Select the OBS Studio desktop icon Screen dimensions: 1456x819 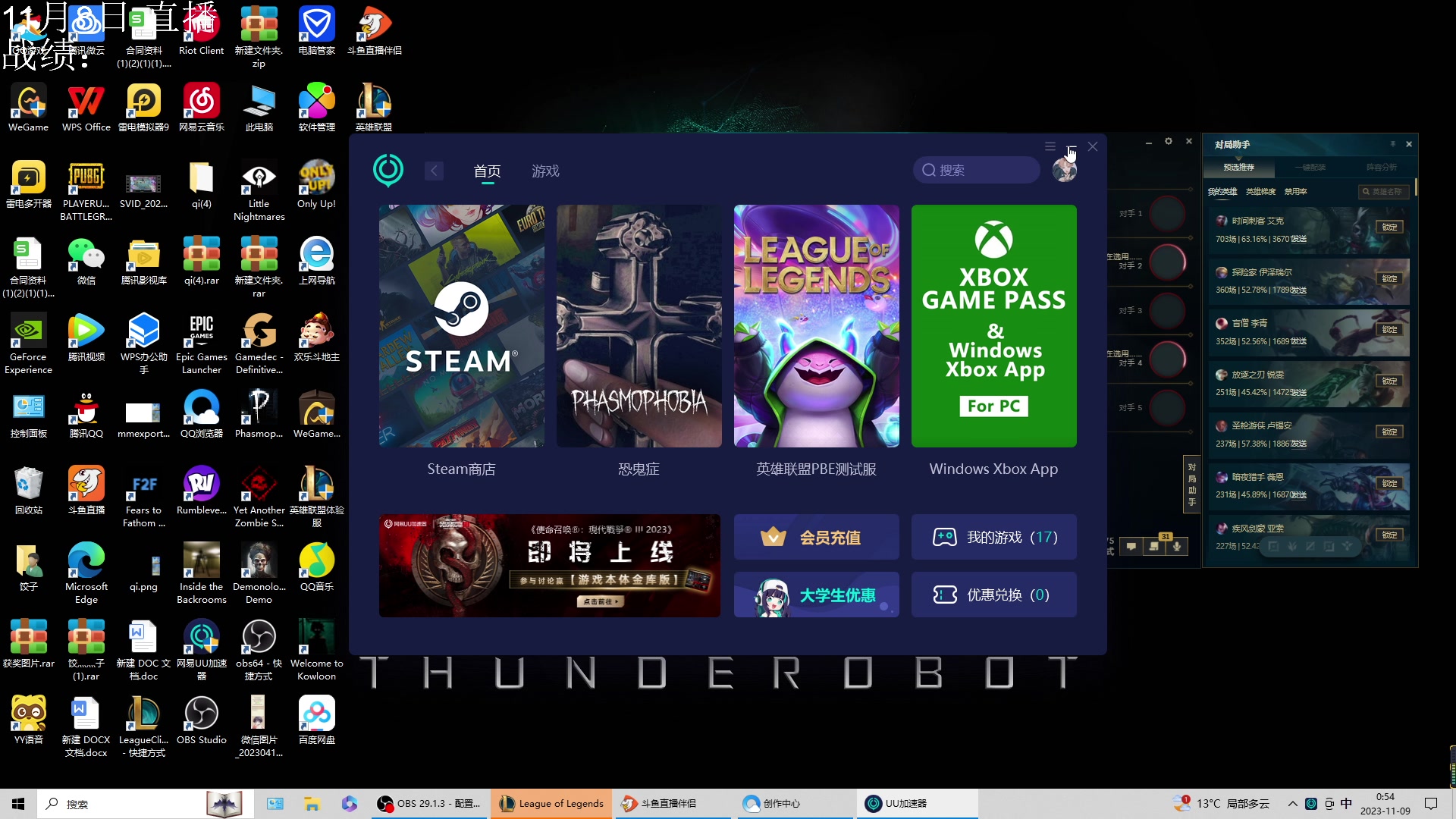(x=201, y=721)
